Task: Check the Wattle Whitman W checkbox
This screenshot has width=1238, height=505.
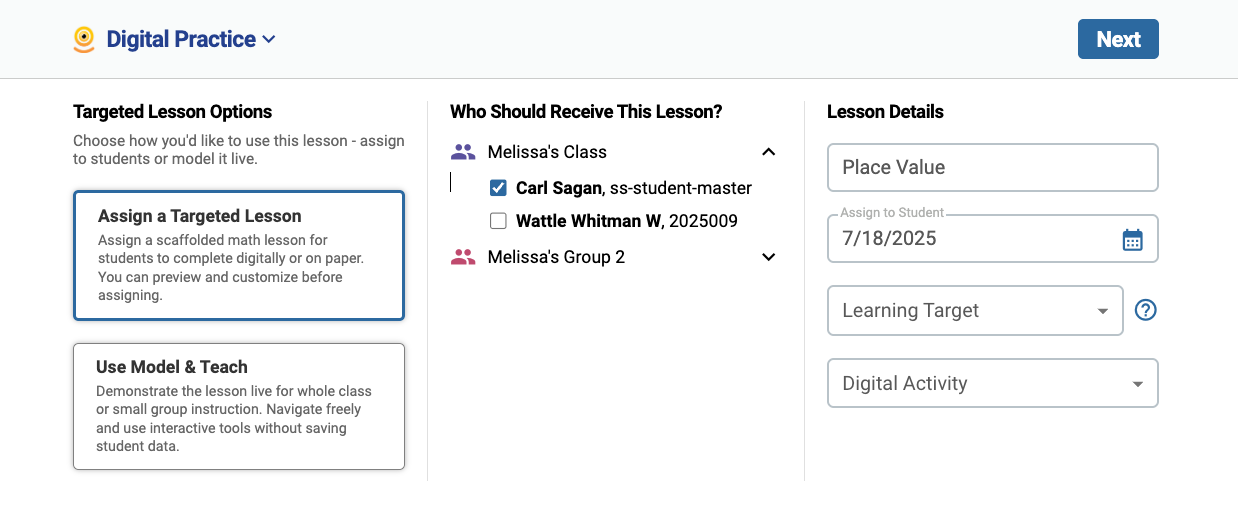Action: tap(498, 221)
